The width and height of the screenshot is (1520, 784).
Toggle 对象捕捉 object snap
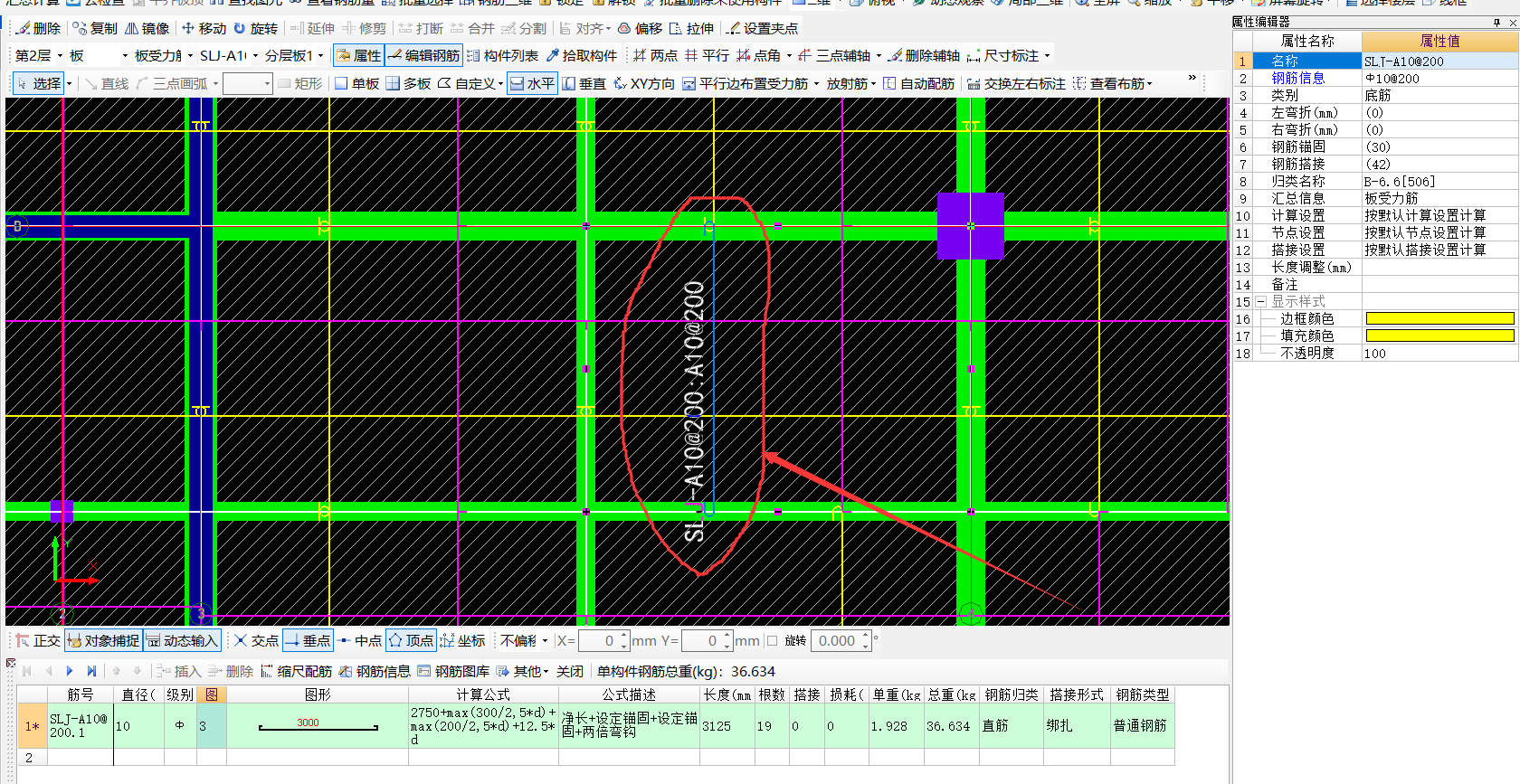(x=103, y=640)
